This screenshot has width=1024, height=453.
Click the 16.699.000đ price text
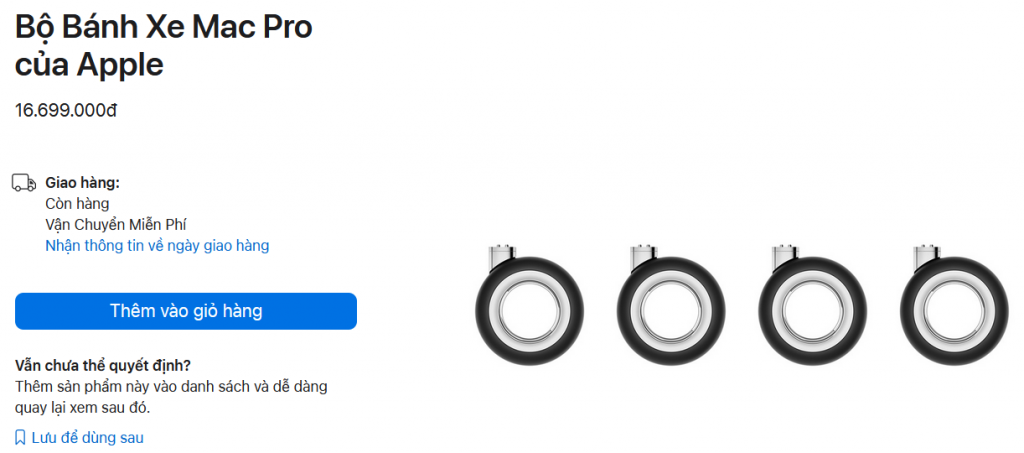coord(66,110)
